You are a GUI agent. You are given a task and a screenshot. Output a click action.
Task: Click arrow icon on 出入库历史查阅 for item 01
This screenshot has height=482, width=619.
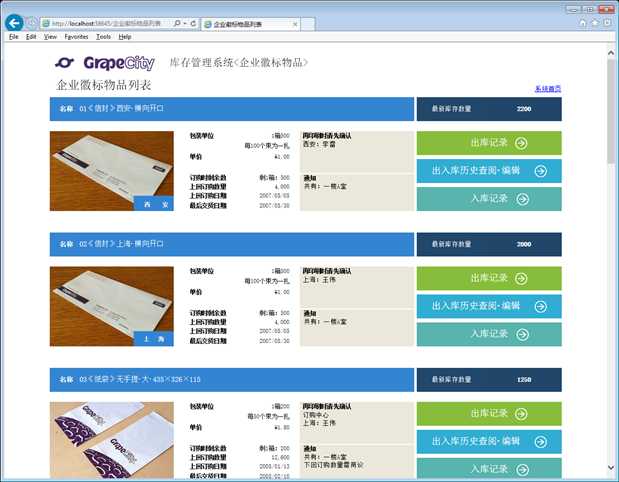(540, 171)
